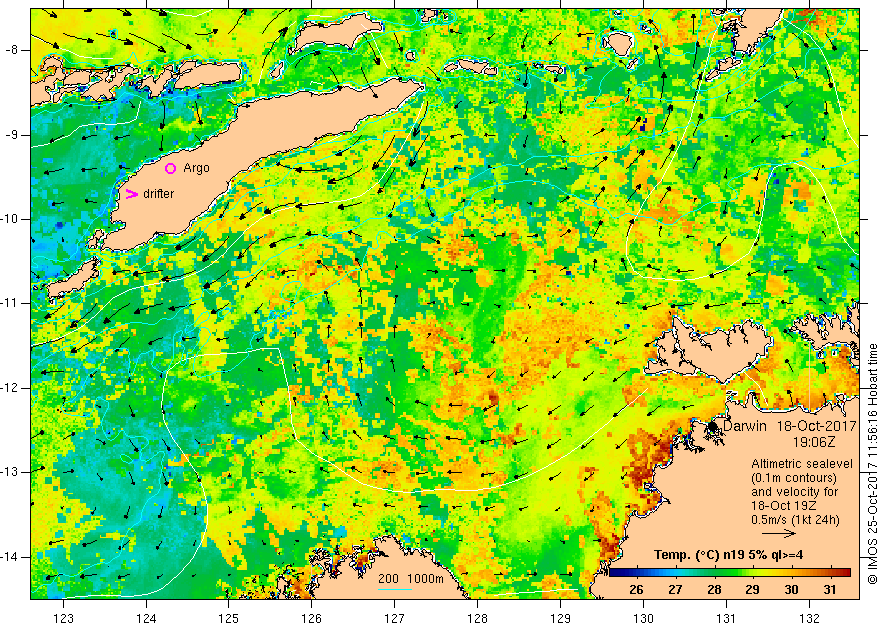The width and height of the screenshot is (880, 630).
Task: Click the latitude axis label '-12'
Action: [x=9, y=388]
